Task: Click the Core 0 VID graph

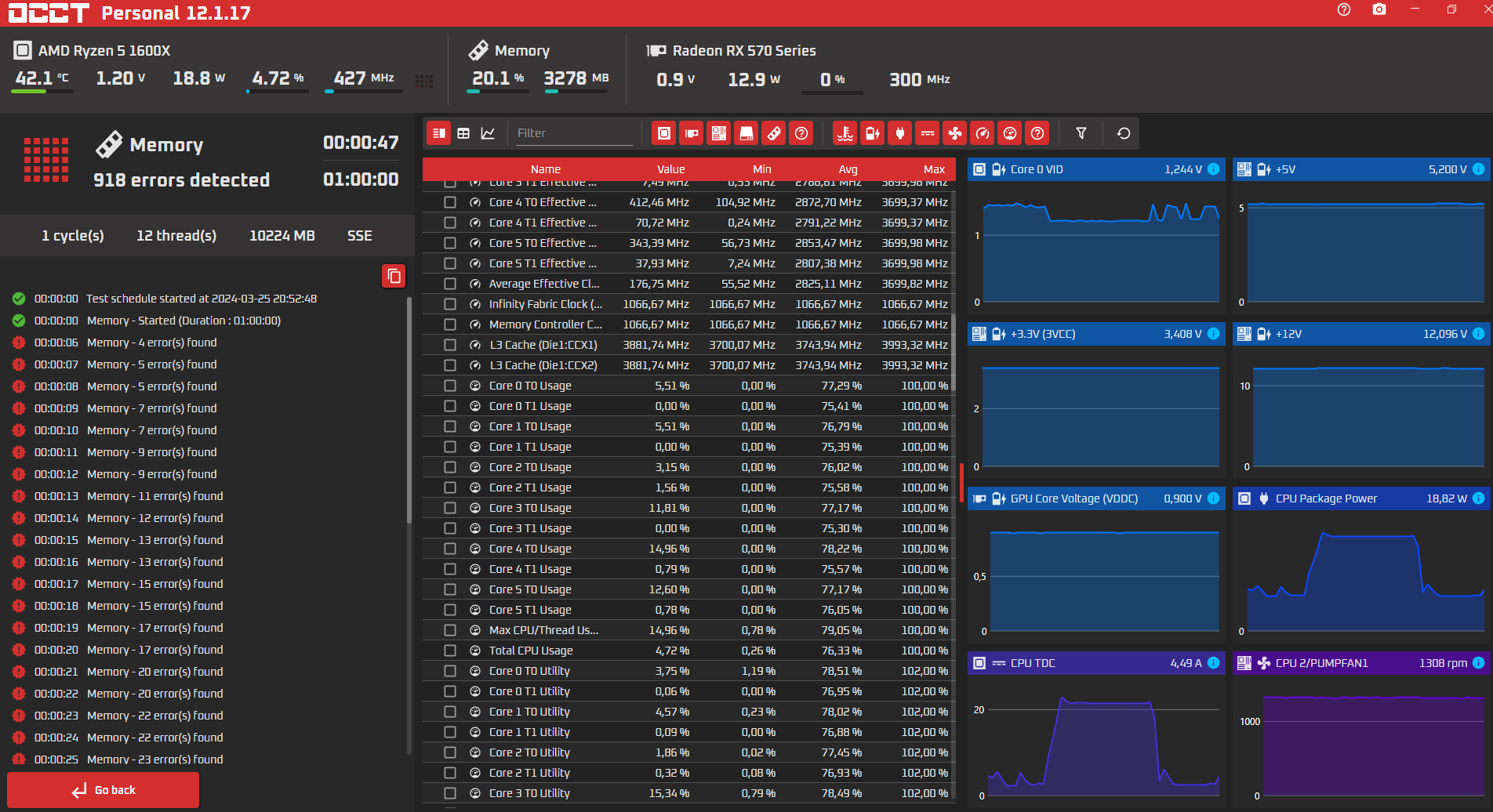Action: pos(1096,248)
